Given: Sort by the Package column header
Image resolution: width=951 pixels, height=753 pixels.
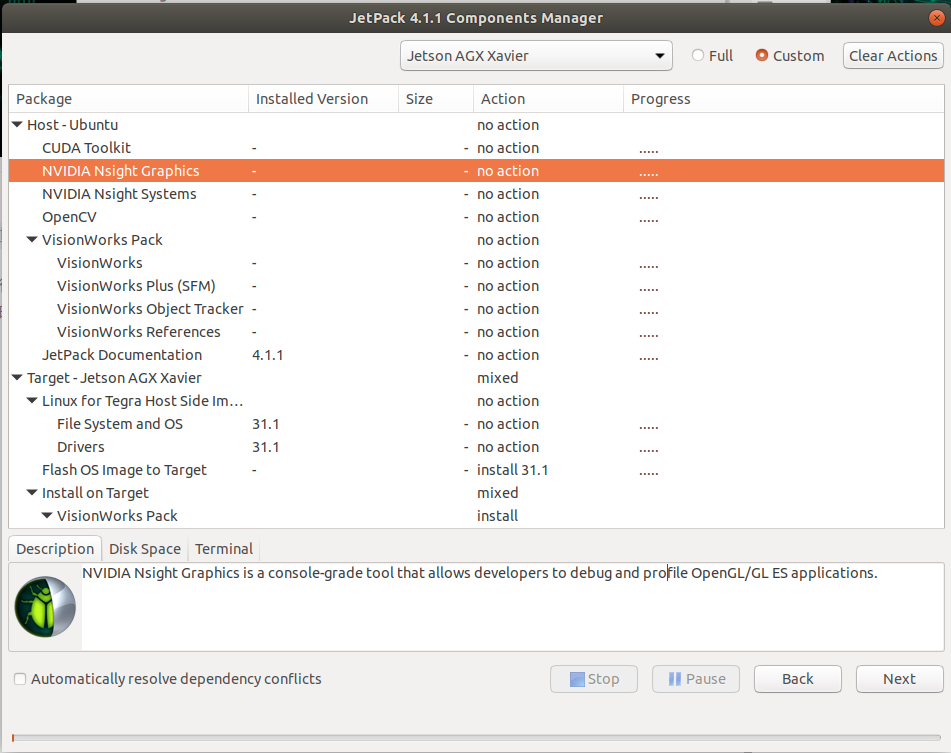Looking at the screenshot, I should tap(129, 99).
